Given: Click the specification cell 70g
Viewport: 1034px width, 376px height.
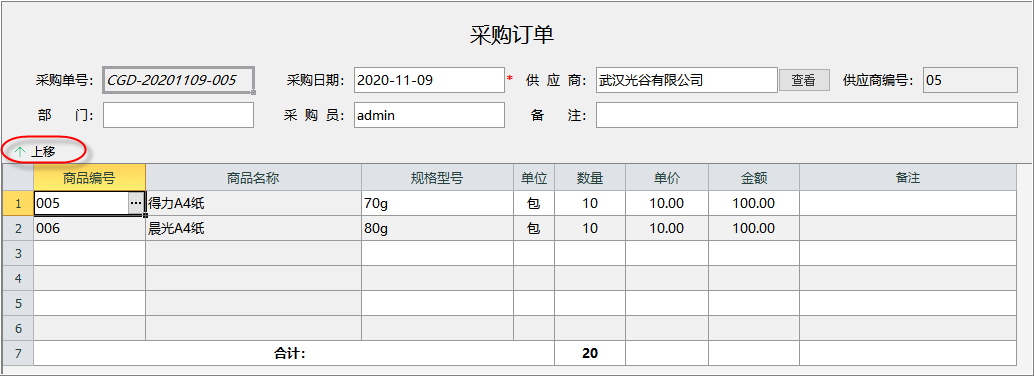Looking at the screenshot, I should point(438,203).
